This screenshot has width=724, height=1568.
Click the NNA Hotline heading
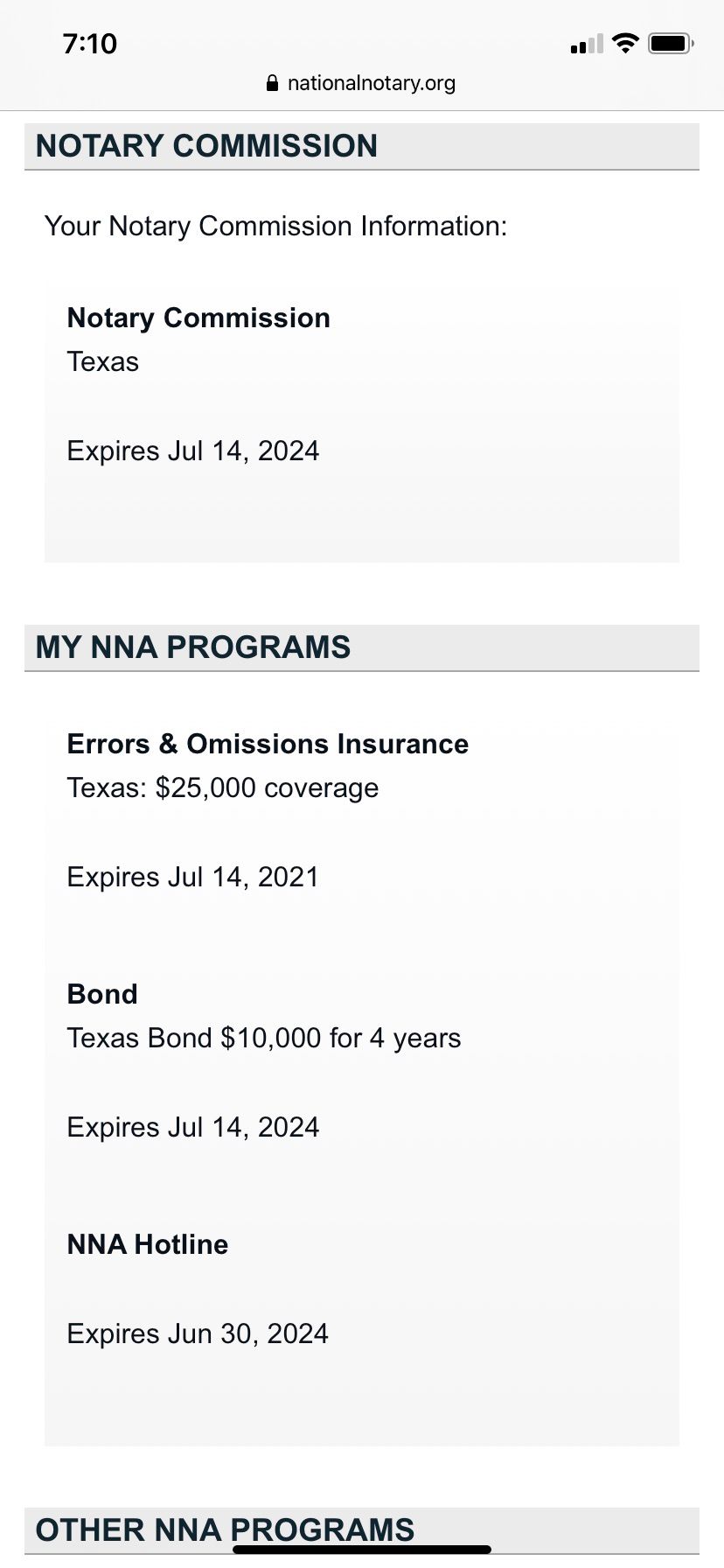[148, 1244]
